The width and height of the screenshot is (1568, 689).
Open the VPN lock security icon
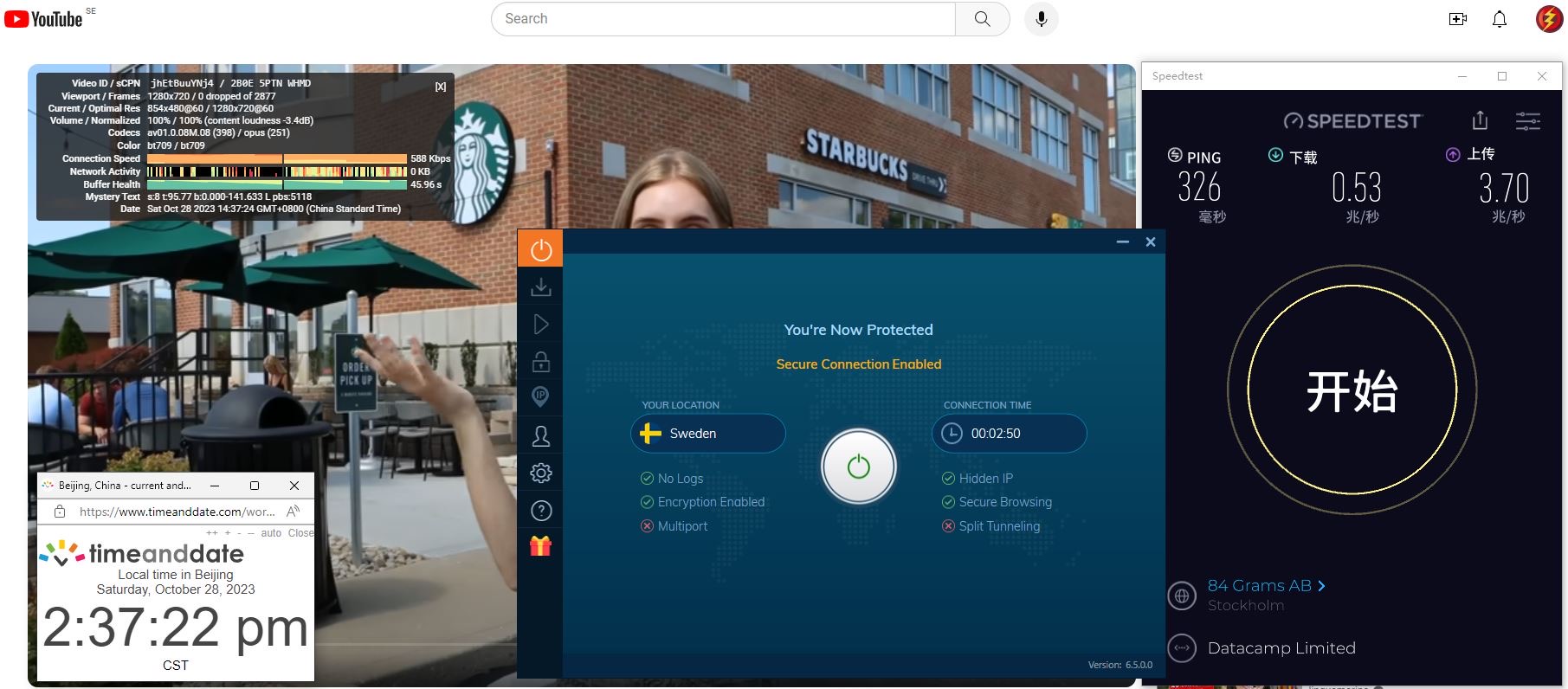click(x=540, y=361)
